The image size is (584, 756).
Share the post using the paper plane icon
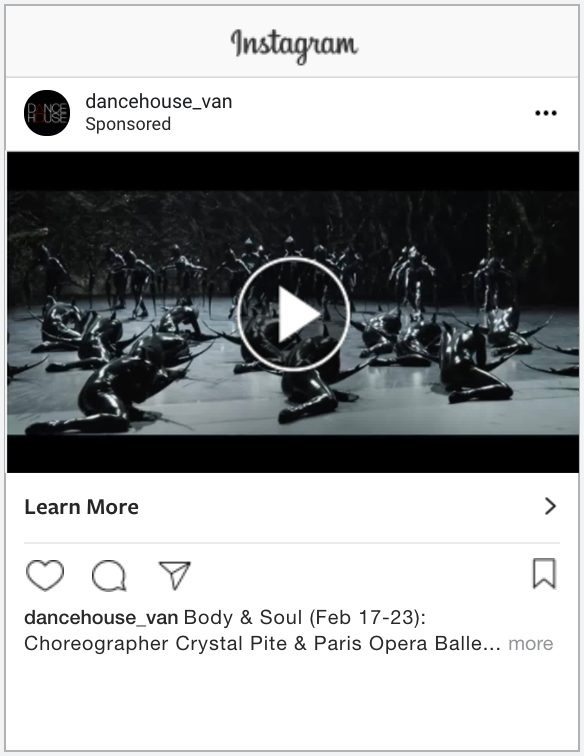175,575
